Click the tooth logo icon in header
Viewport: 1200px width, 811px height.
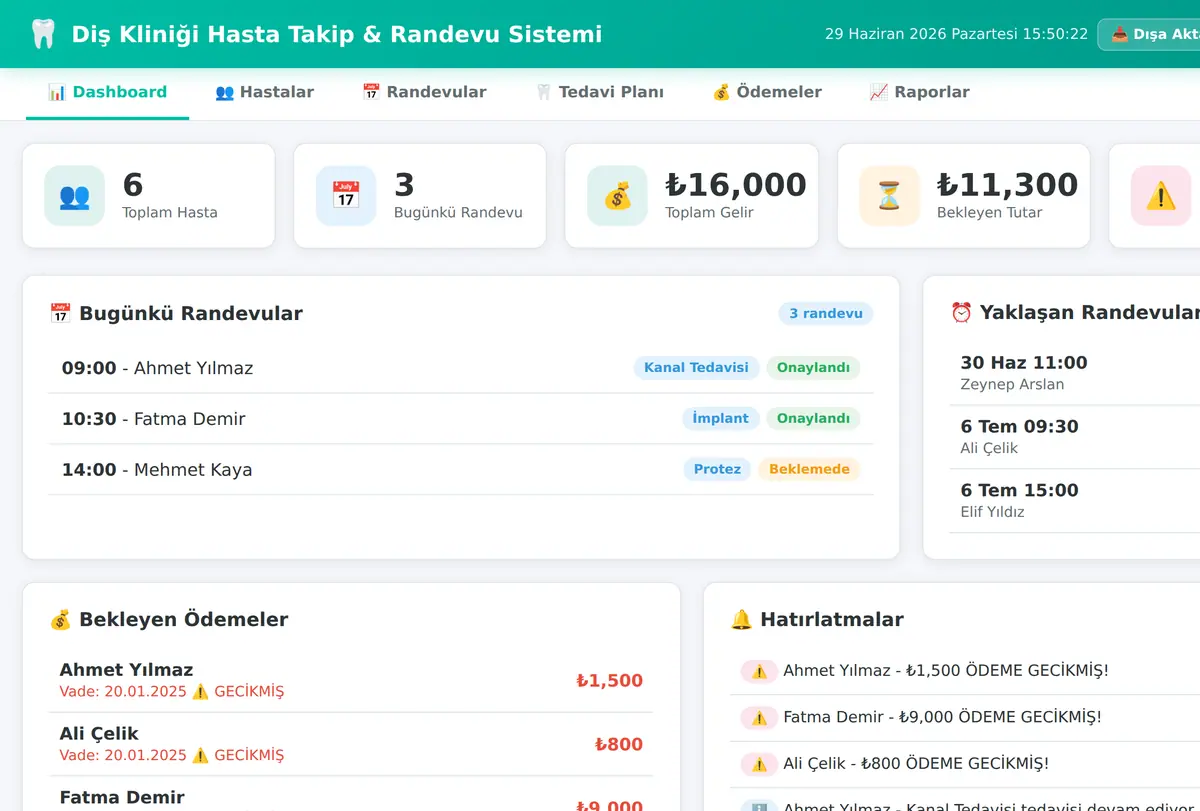(42, 34)
